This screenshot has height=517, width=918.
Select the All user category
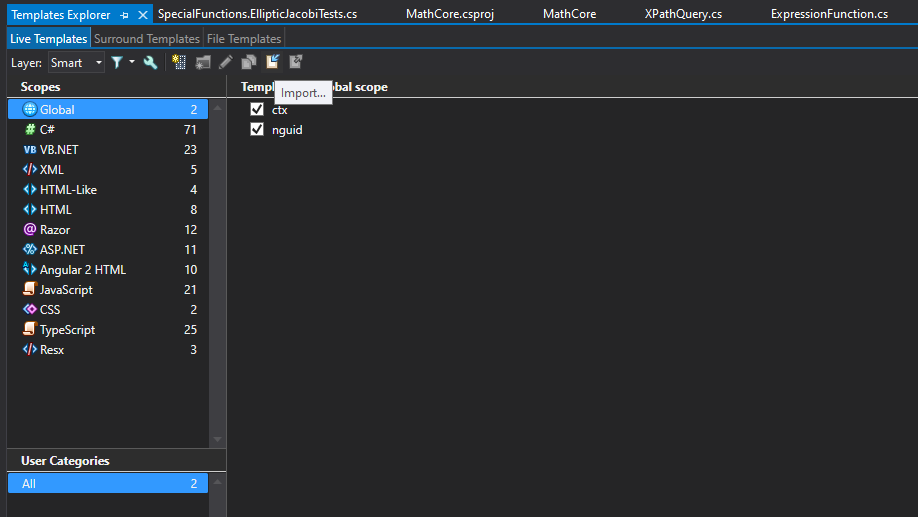(x=108, y=484)
